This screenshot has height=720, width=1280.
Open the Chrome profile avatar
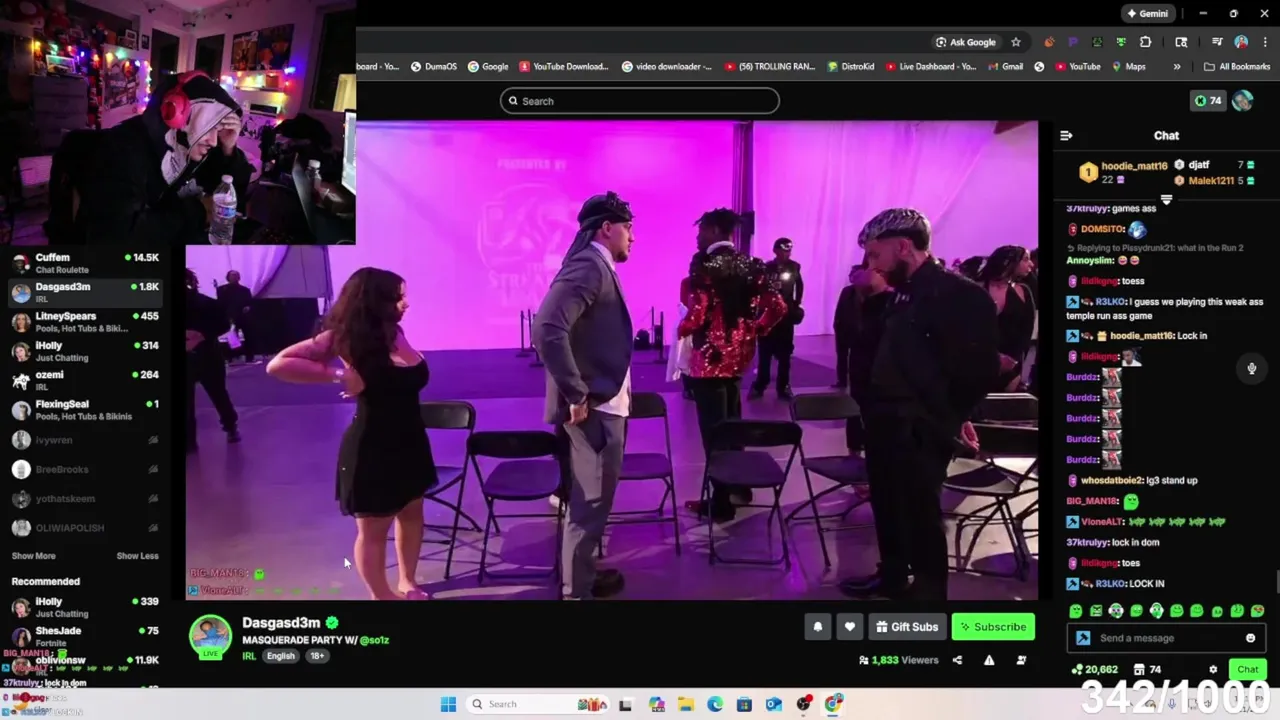click(1241, 42)
